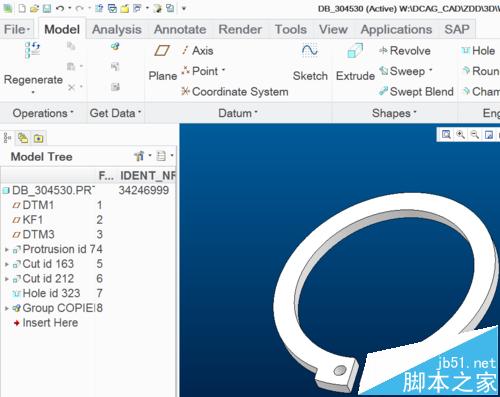Click the Zoom In icon in graphics toolbar
This screenshot has width=500, height=397.
pyautogui.click(x=461, y=134)
